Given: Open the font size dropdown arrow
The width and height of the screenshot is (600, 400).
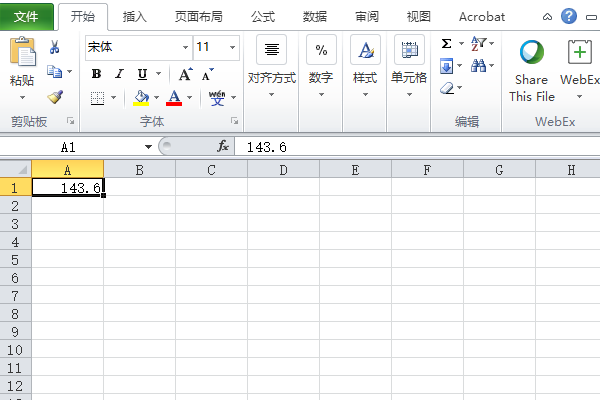Looking at the screenshot, I should tap(232, 47).
